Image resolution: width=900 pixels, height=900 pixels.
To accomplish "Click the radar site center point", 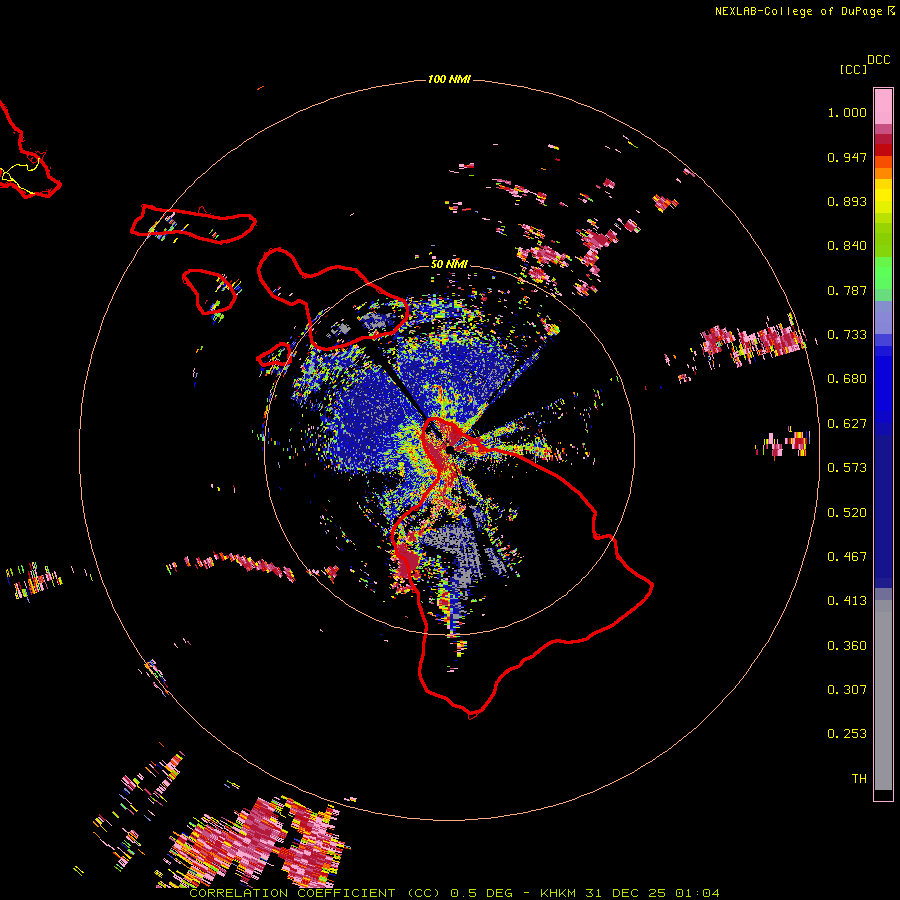I will click(449, 448).
